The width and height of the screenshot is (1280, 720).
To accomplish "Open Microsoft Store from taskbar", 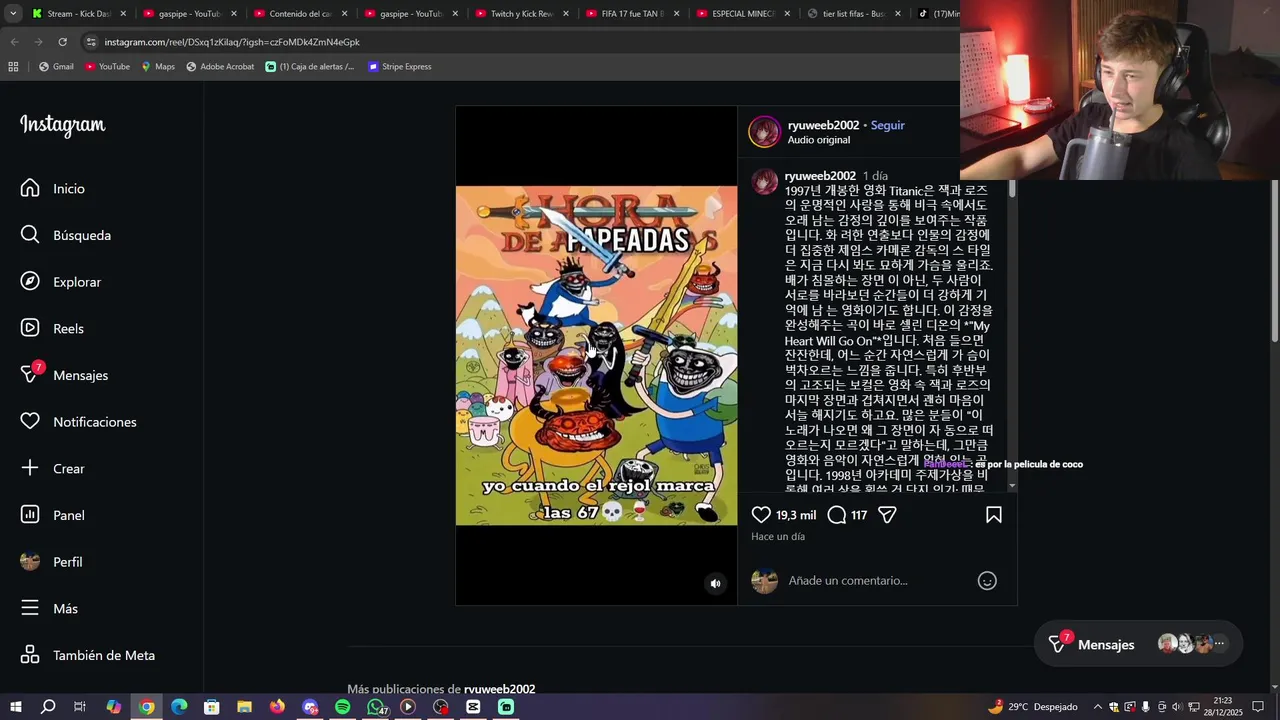I will [212, 707].
